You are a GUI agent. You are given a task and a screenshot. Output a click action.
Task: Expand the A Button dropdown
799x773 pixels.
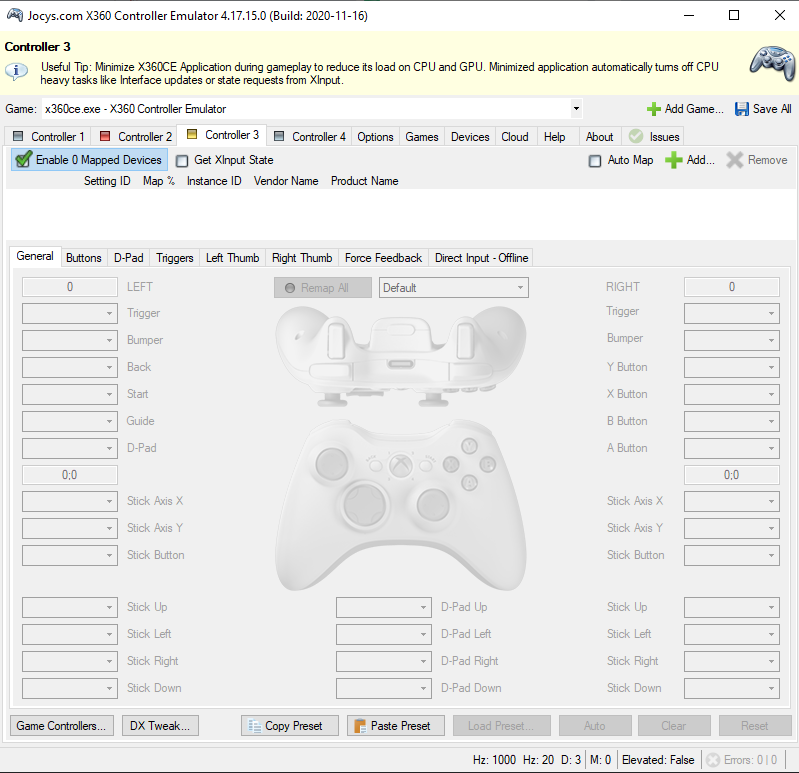(x=732, y=448)
